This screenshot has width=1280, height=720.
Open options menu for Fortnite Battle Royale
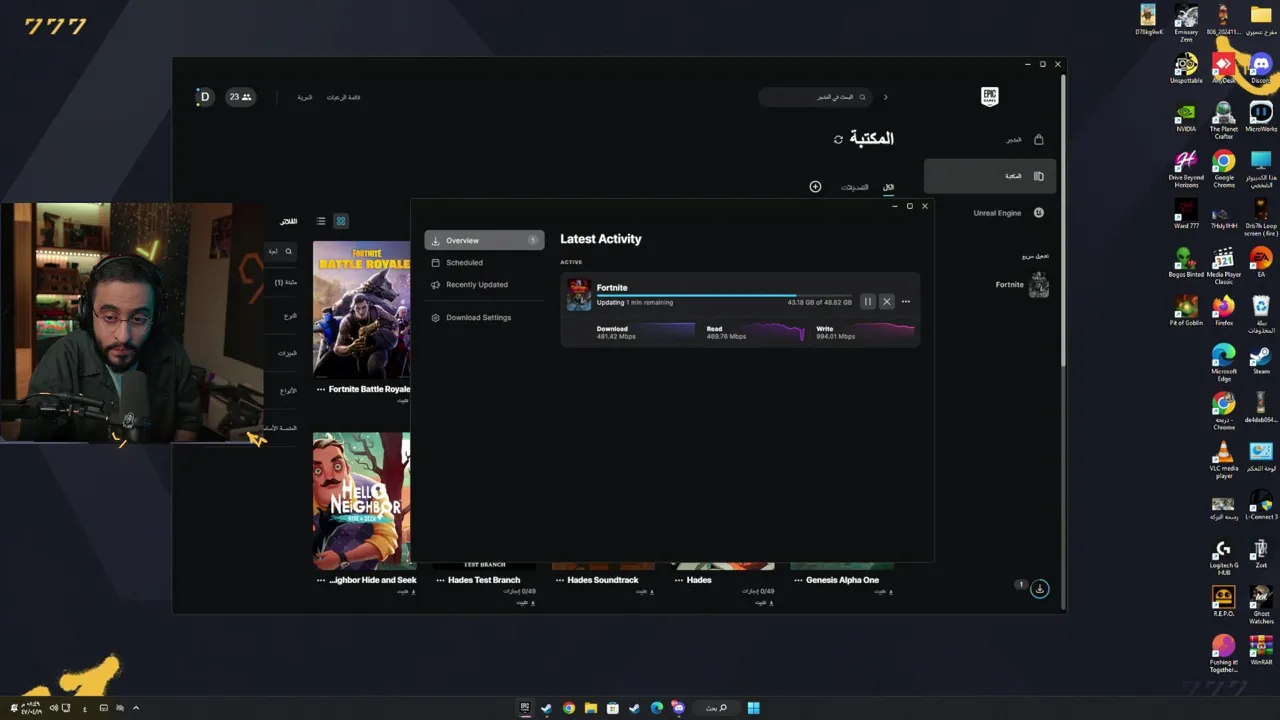tap(321, 389)
